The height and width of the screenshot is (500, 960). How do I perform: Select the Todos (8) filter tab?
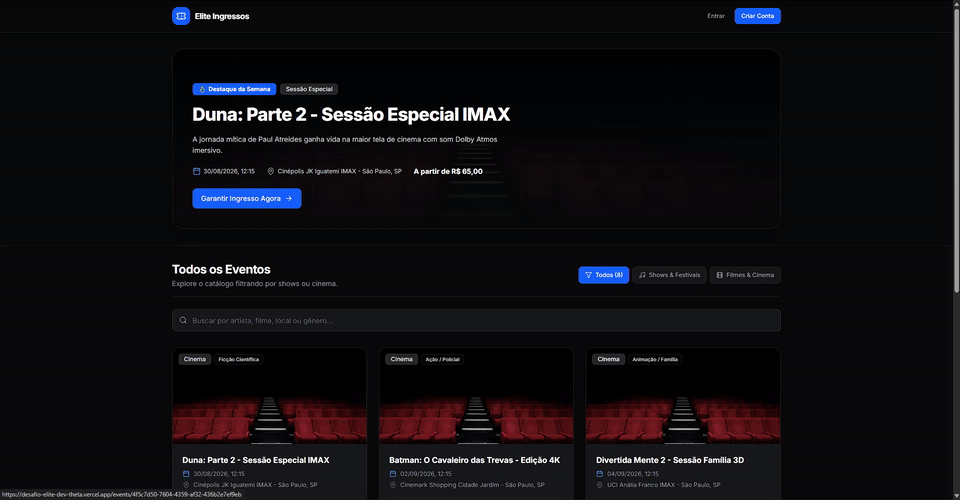pyautogui.click(x=604, y=275)
